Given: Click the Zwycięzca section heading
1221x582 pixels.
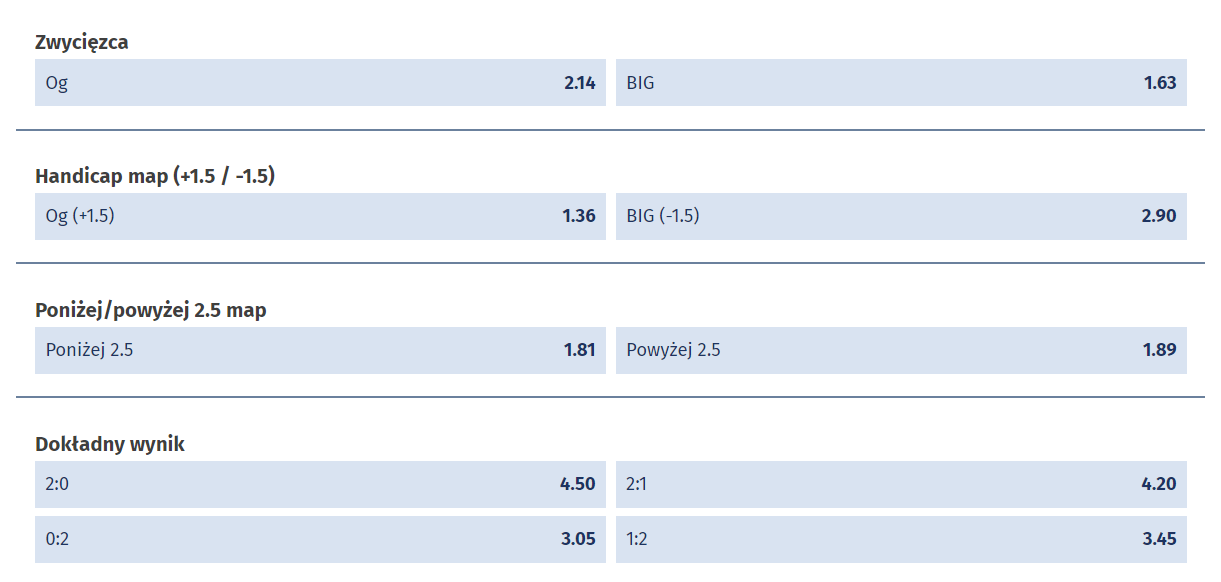Looking at the screenshot, I should [82, 42].
